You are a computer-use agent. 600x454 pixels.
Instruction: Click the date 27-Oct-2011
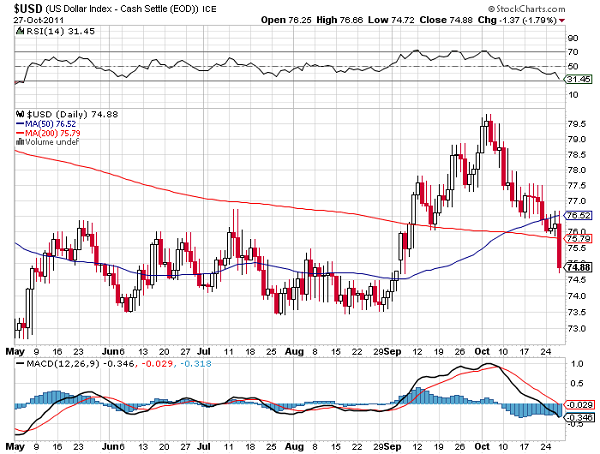[x=39, y=20]
